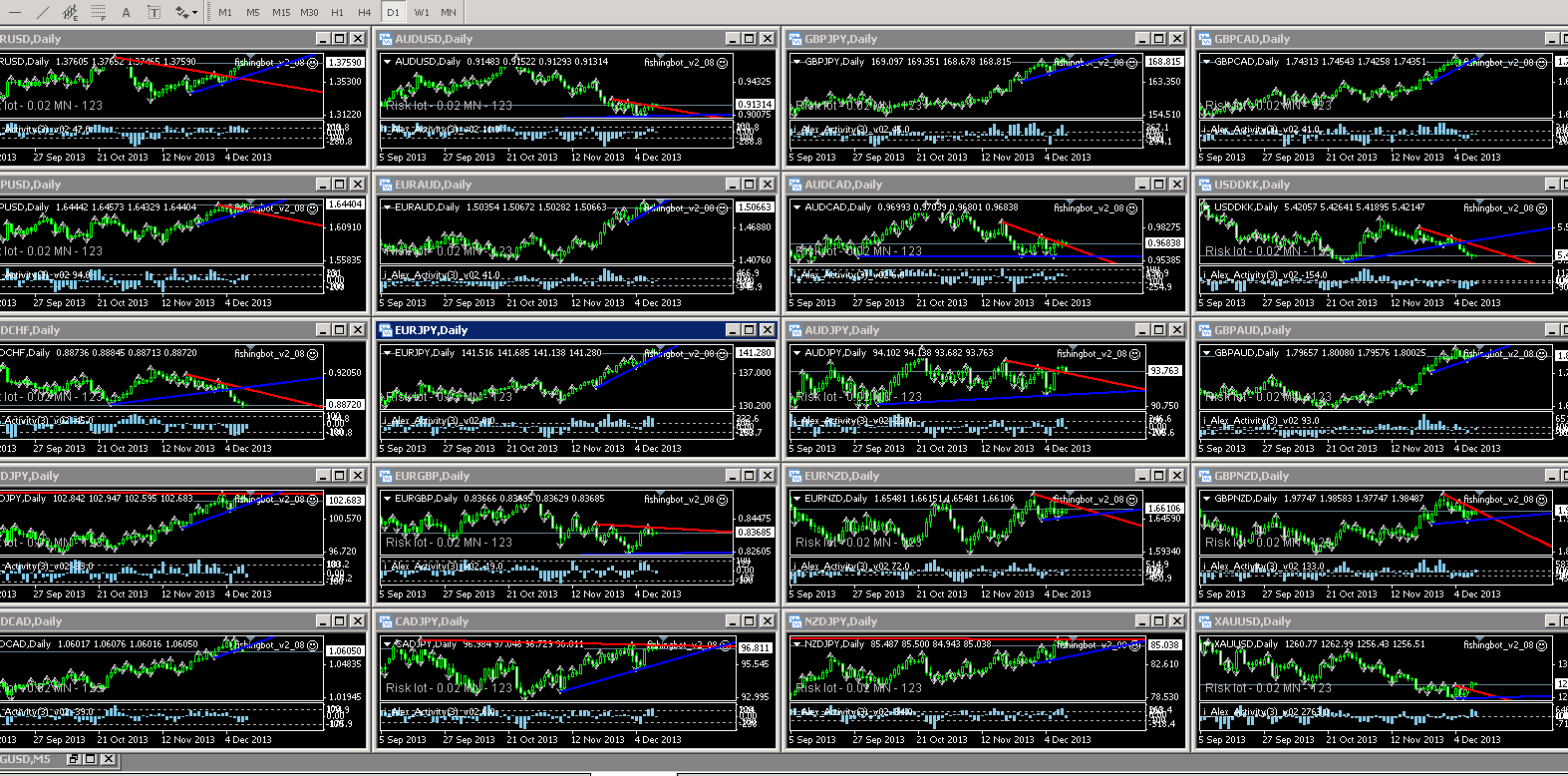
Task: Toggle the D1 daily timeframe button
Action: [x=393, y=12]
